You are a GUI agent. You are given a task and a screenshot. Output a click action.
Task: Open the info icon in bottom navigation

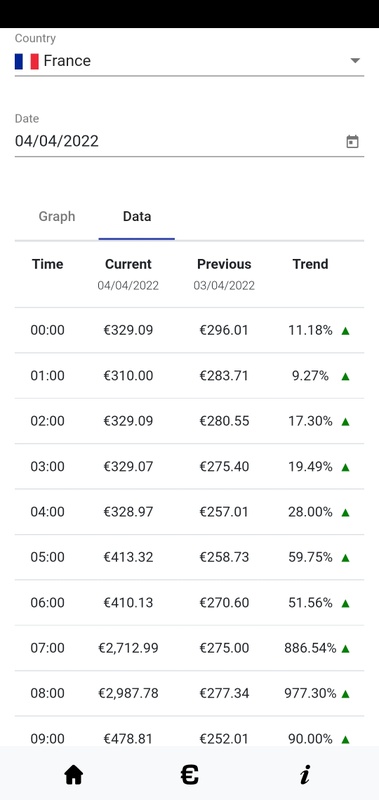click(305, 776)
